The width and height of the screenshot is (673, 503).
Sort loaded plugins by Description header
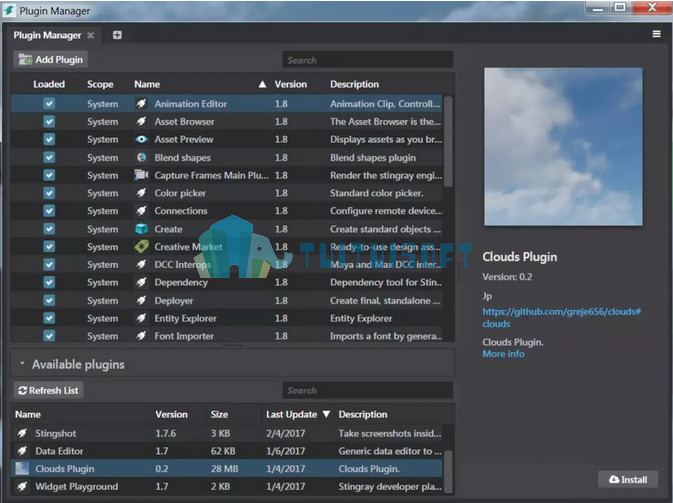(x=354, y=84)
